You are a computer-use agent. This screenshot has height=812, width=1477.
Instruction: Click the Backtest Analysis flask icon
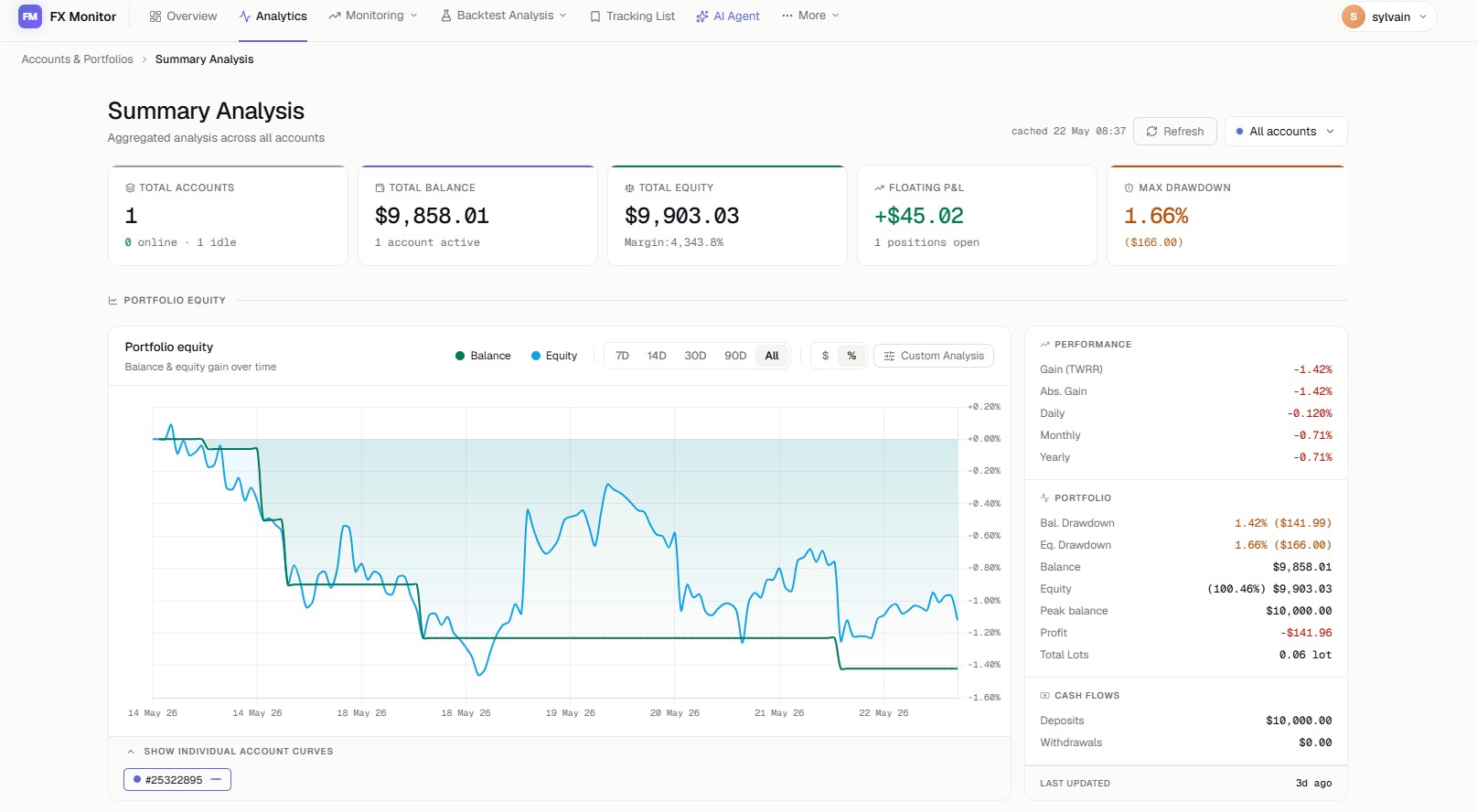pyautogui.click(x=446, y=16)
